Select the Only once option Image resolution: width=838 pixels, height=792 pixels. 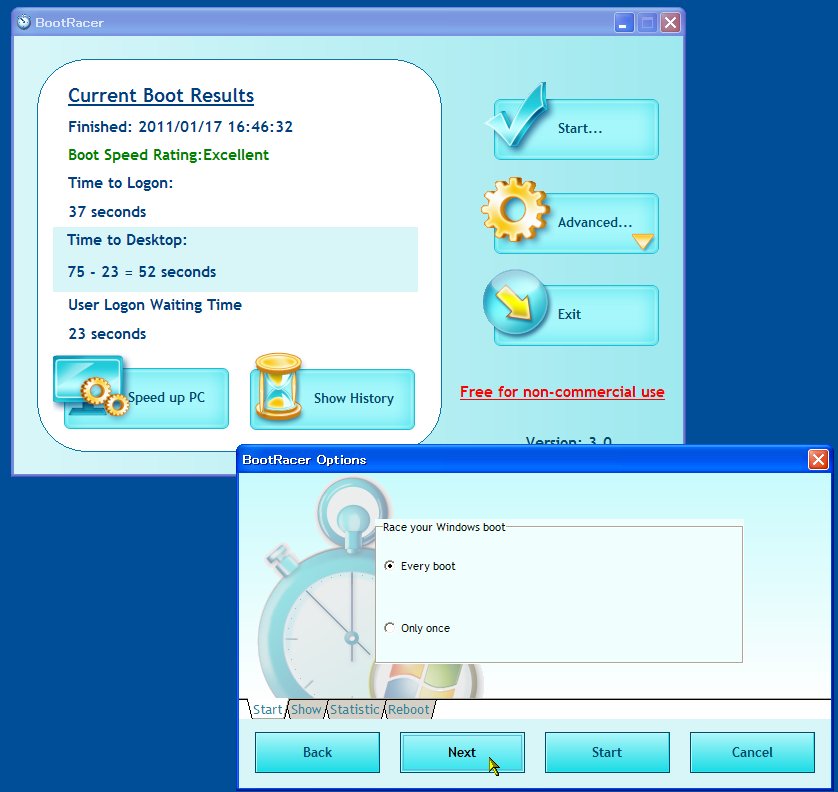[x=388, y=628]
